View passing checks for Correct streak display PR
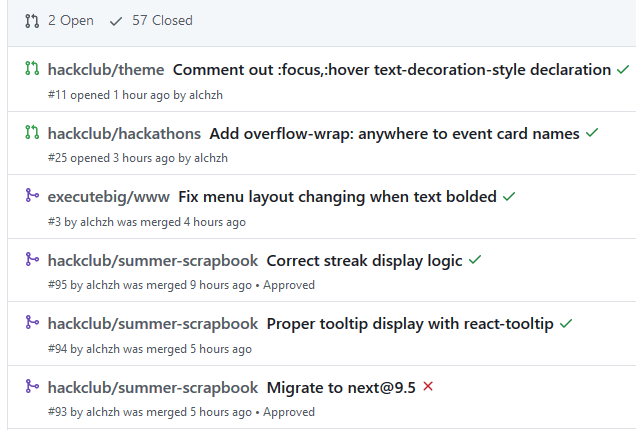The height and width of the screenshot is (430, 636). point(475,260)
